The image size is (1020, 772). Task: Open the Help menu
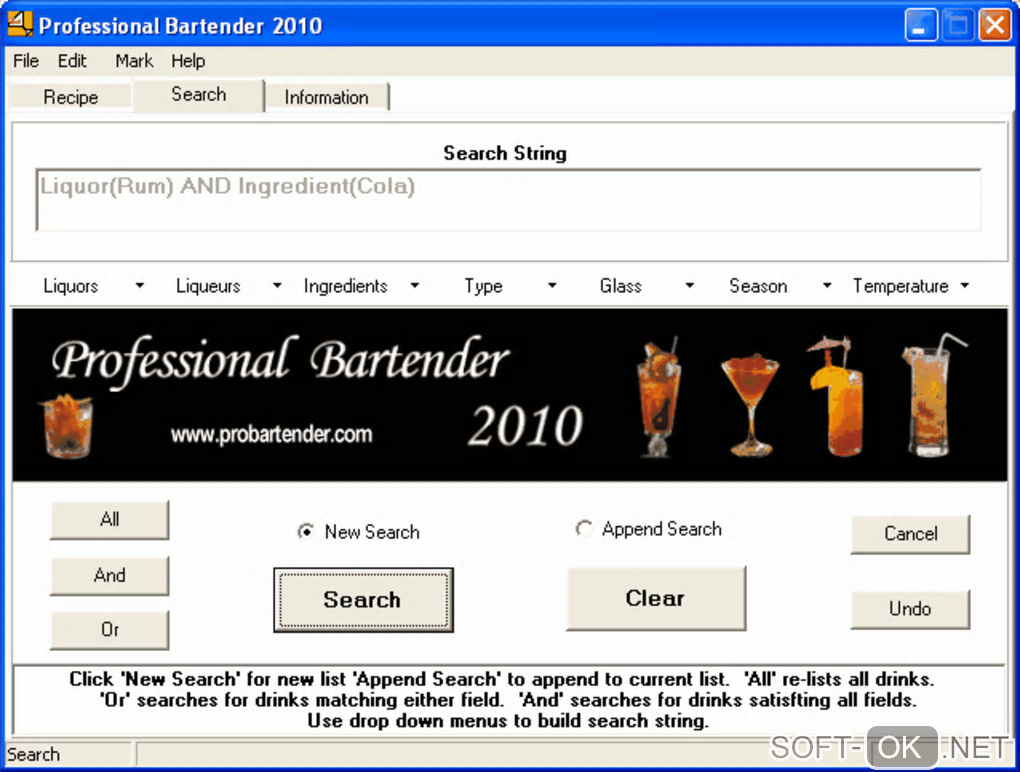tap(188, 60)
